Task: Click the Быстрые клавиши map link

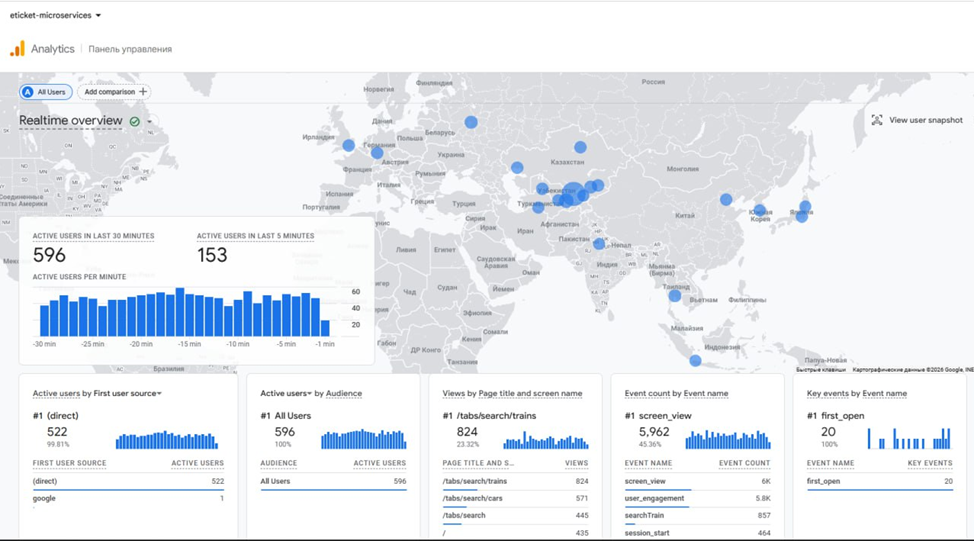Action: (821, 370)
